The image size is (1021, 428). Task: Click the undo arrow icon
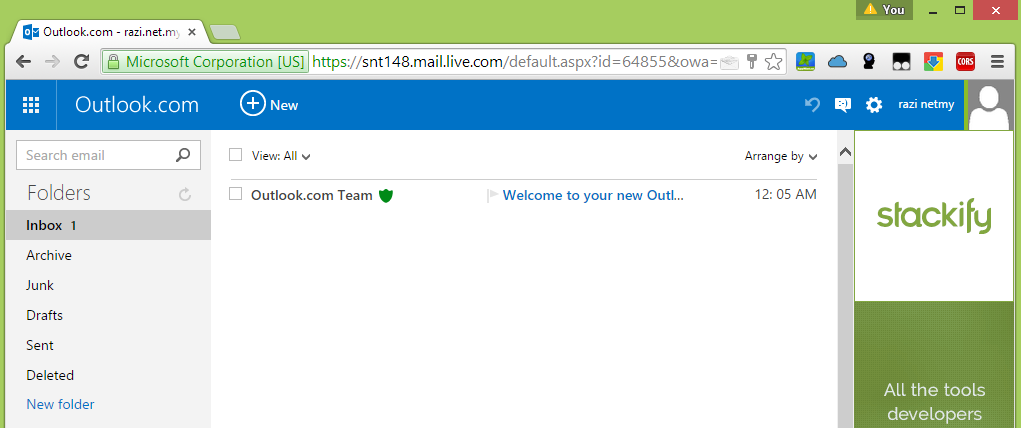point(812,104)
